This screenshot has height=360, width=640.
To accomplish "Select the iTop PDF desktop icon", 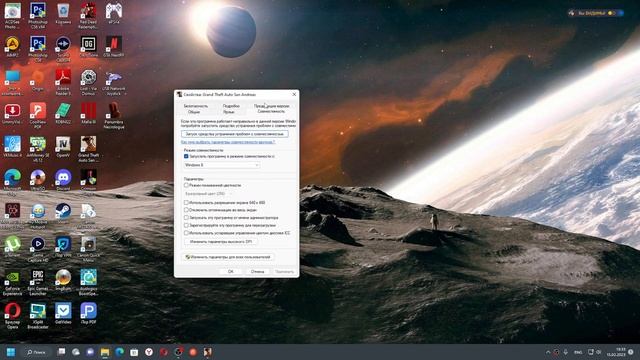I will pyautogui.click(x=89, y=314).
